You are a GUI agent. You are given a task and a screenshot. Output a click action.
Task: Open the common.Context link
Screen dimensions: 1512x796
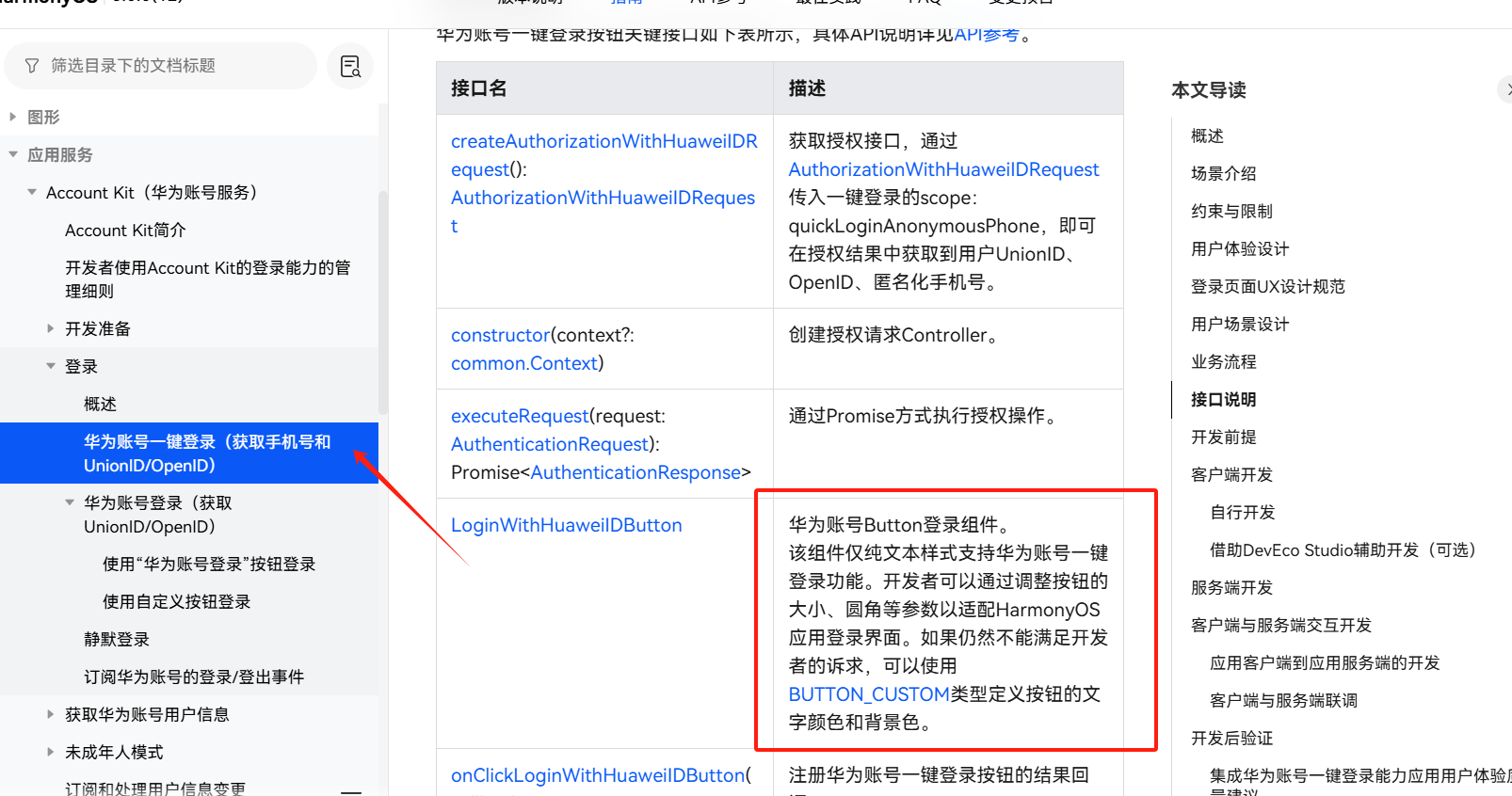click(524, 363)
